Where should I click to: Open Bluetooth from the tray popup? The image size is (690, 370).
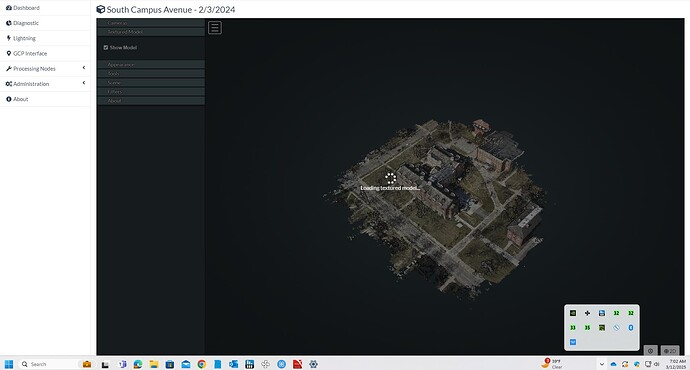click(631, 328)
